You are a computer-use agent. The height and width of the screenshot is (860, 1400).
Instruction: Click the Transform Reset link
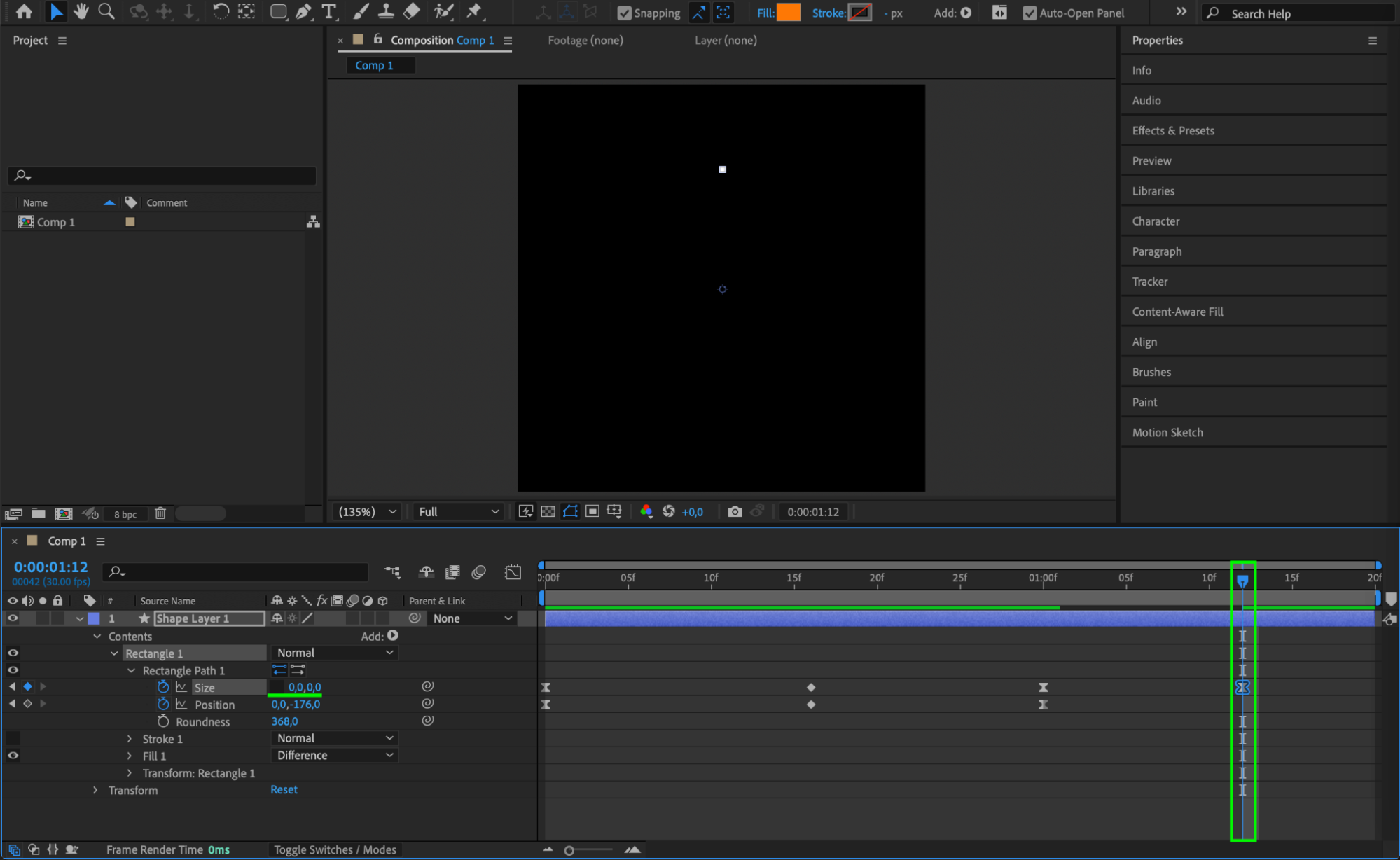(x=284, y=790)
